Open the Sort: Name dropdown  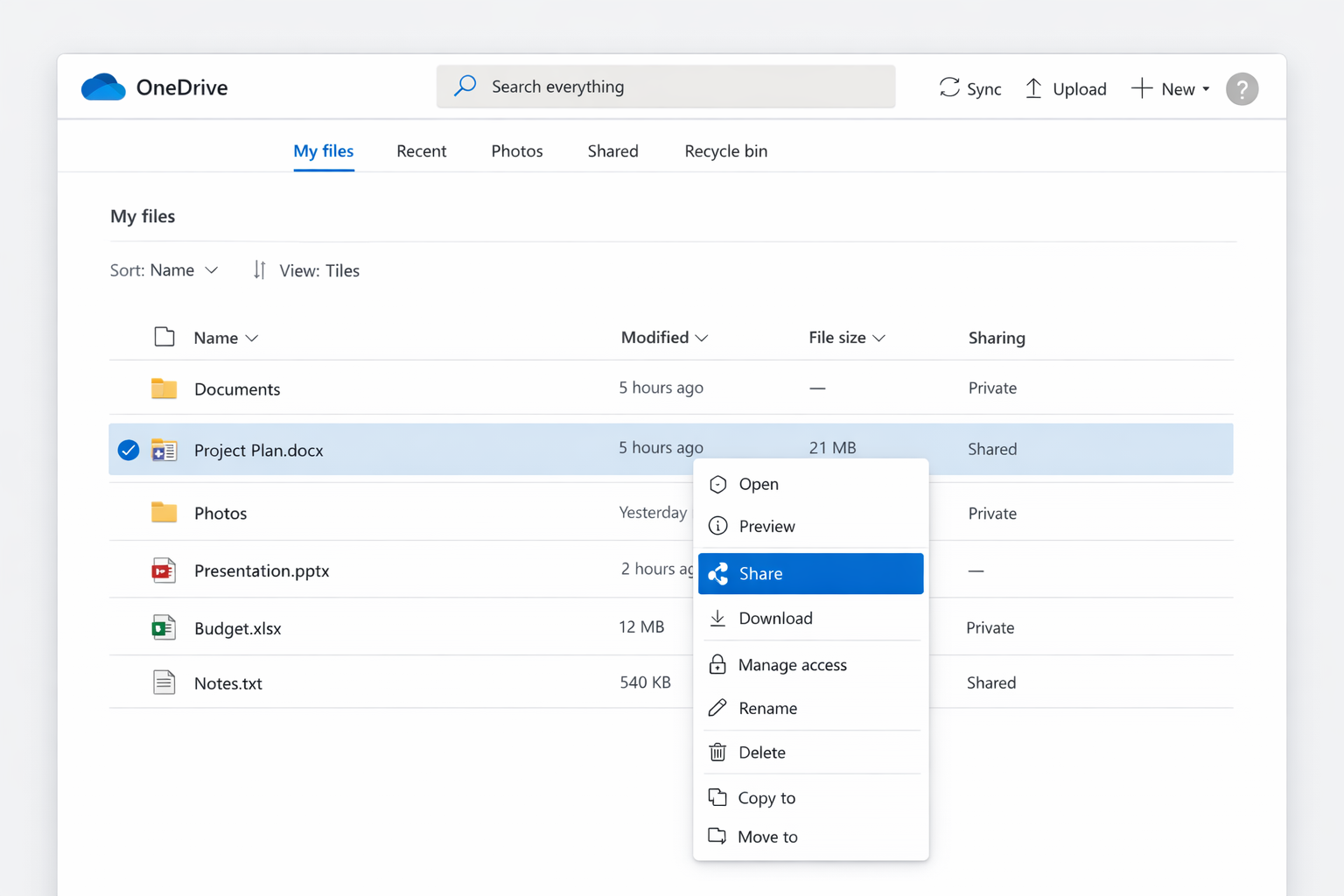[164, 270]
